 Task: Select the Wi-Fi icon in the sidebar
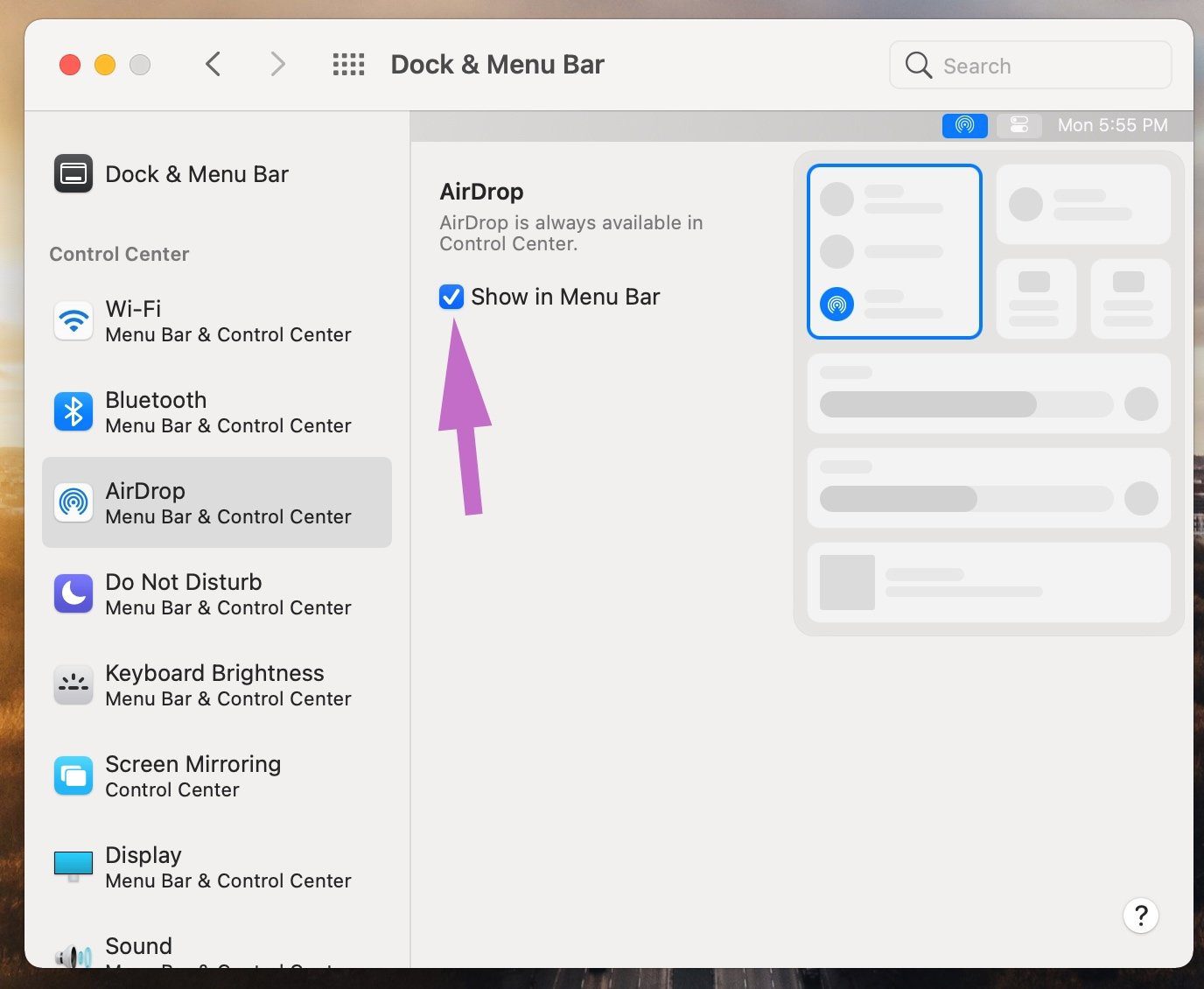(x=73, y=321)
